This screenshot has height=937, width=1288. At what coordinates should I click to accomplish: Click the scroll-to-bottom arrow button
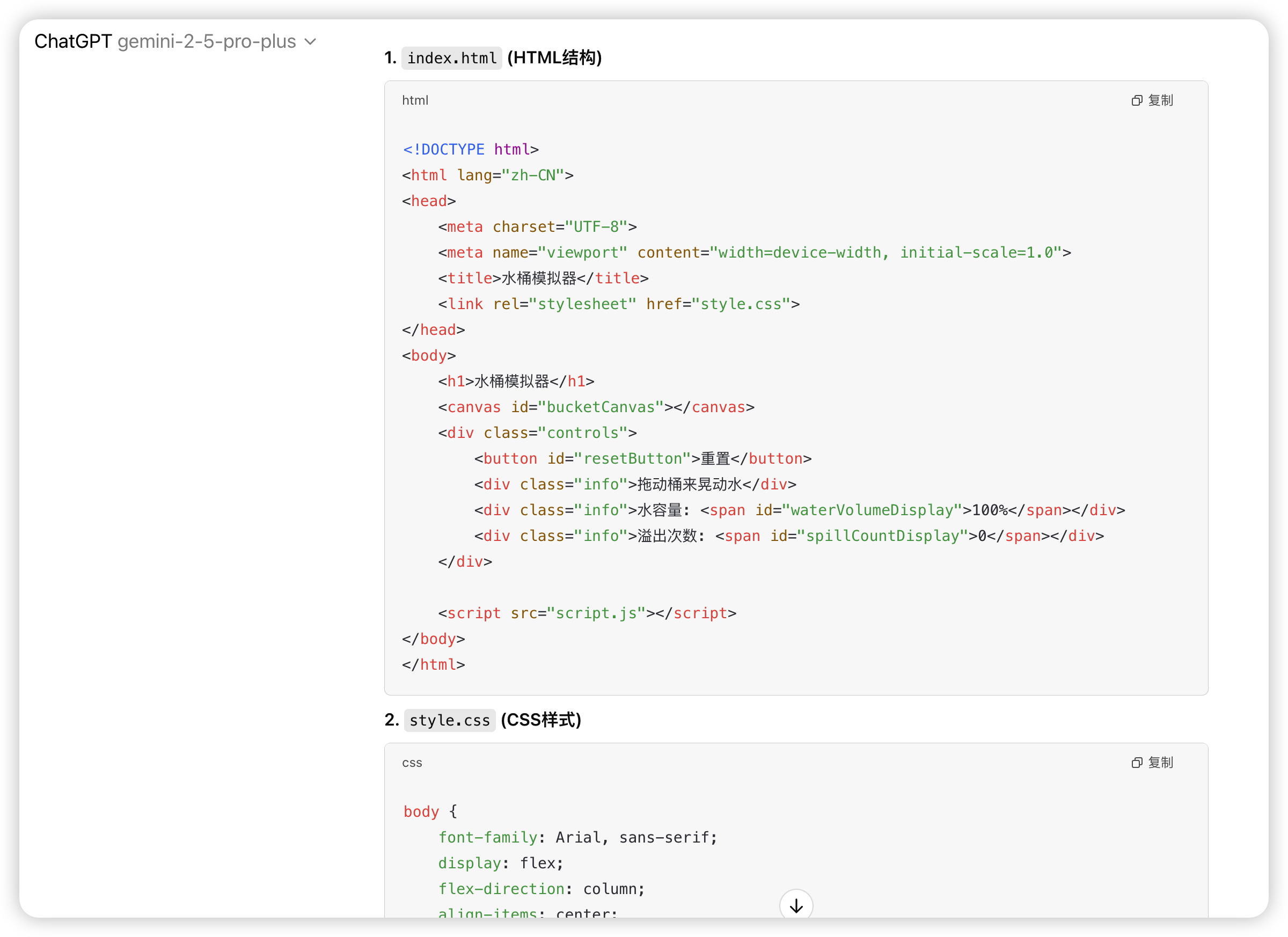pyautogui.click(x=796, y=905)
